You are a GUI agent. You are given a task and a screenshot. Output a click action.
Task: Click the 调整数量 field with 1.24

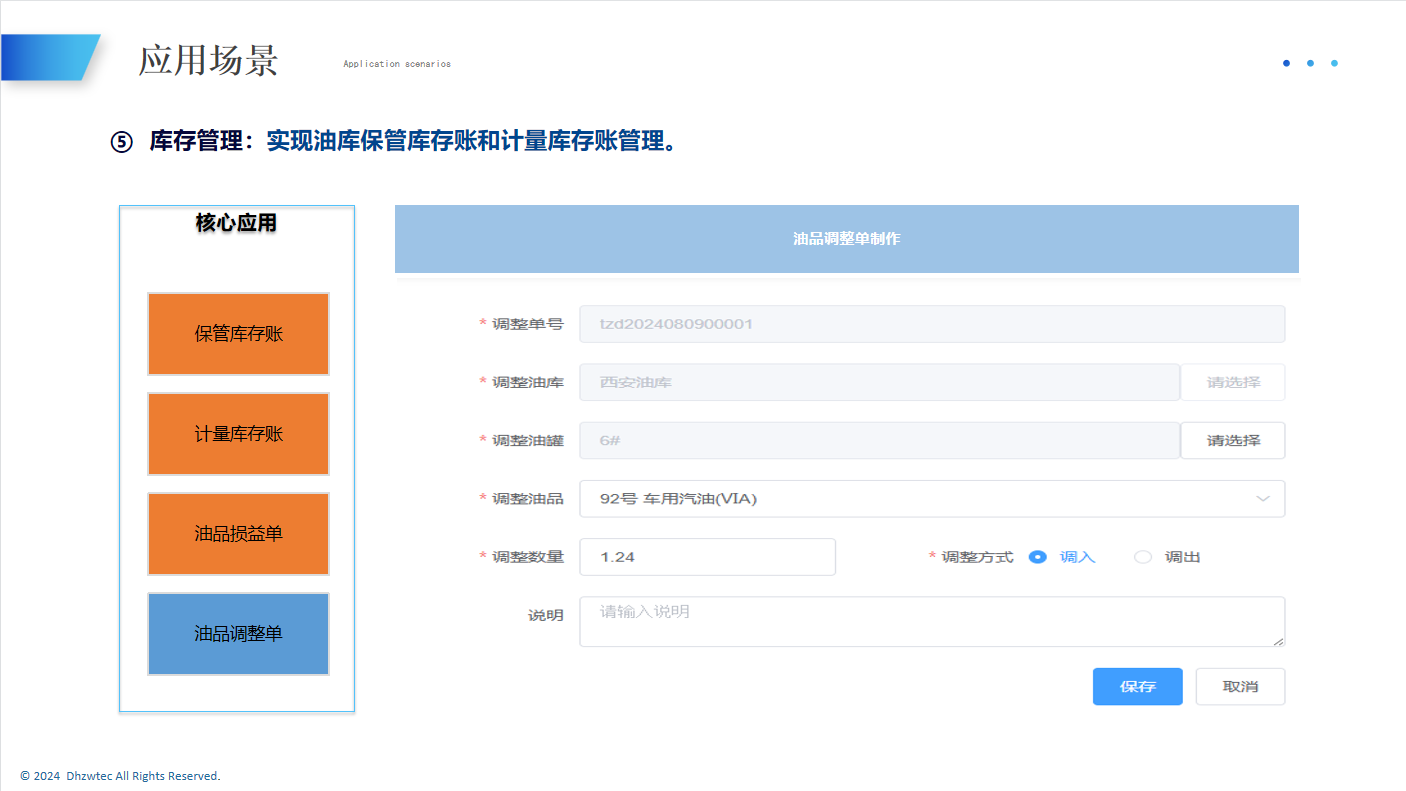pos(707,557)
